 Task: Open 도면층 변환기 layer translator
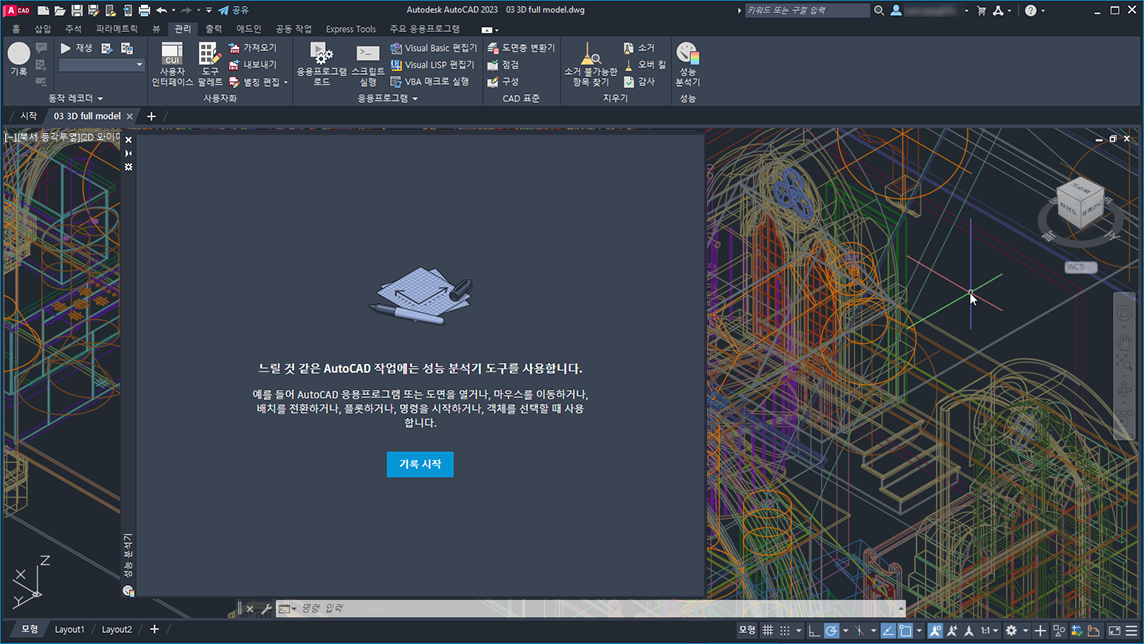[x=521, y=48]
